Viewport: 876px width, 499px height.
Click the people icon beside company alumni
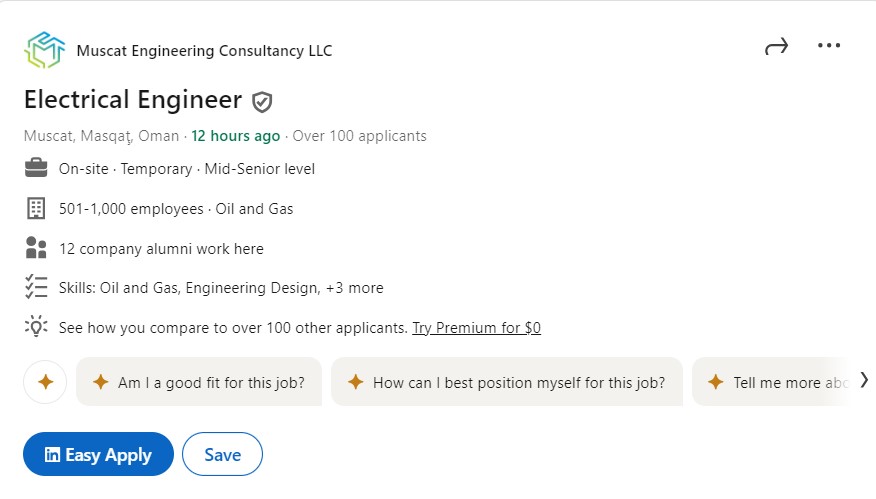(x=36, y=248)
